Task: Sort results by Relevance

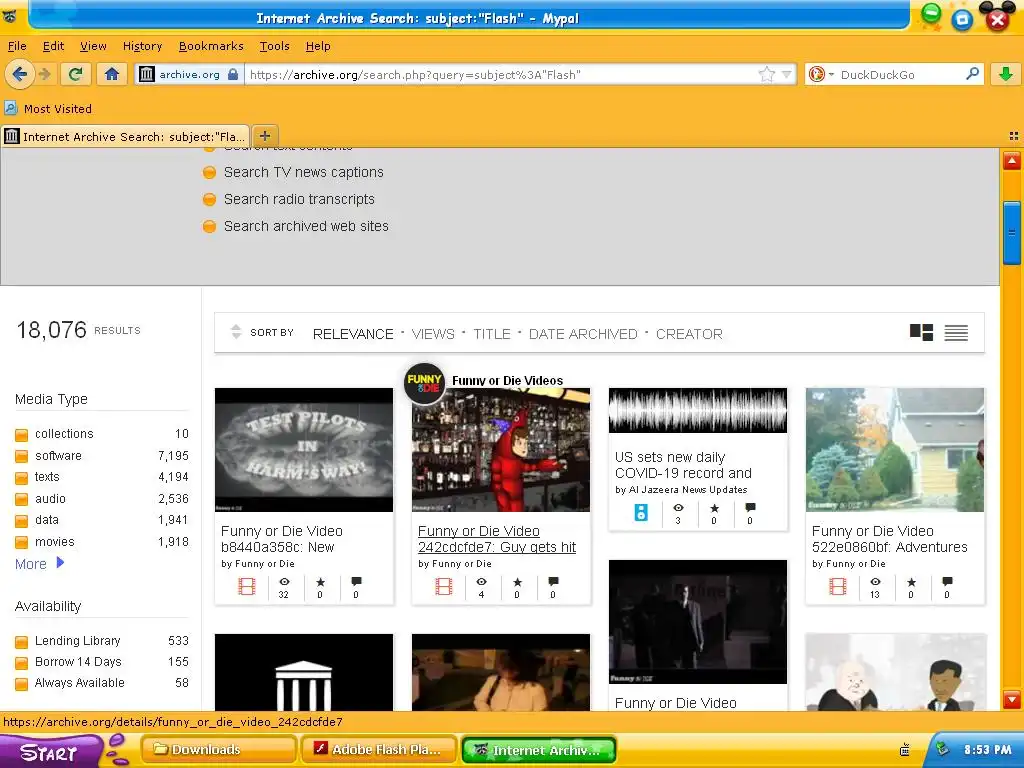Action: click(x=353, y=334)
